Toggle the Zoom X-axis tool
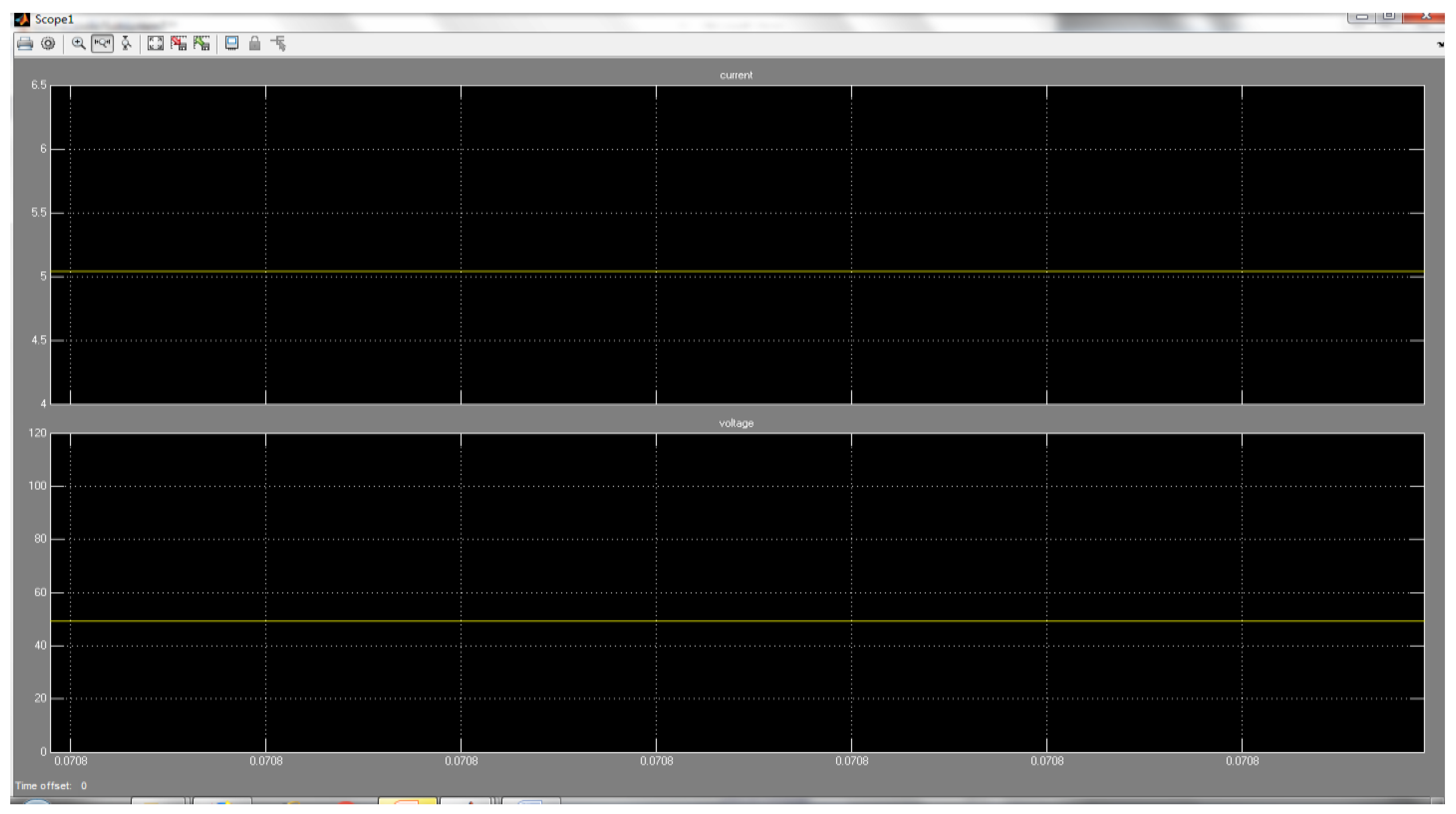Image resolution: width=1456 pixels, height=814 pixels. click(102, 43)
